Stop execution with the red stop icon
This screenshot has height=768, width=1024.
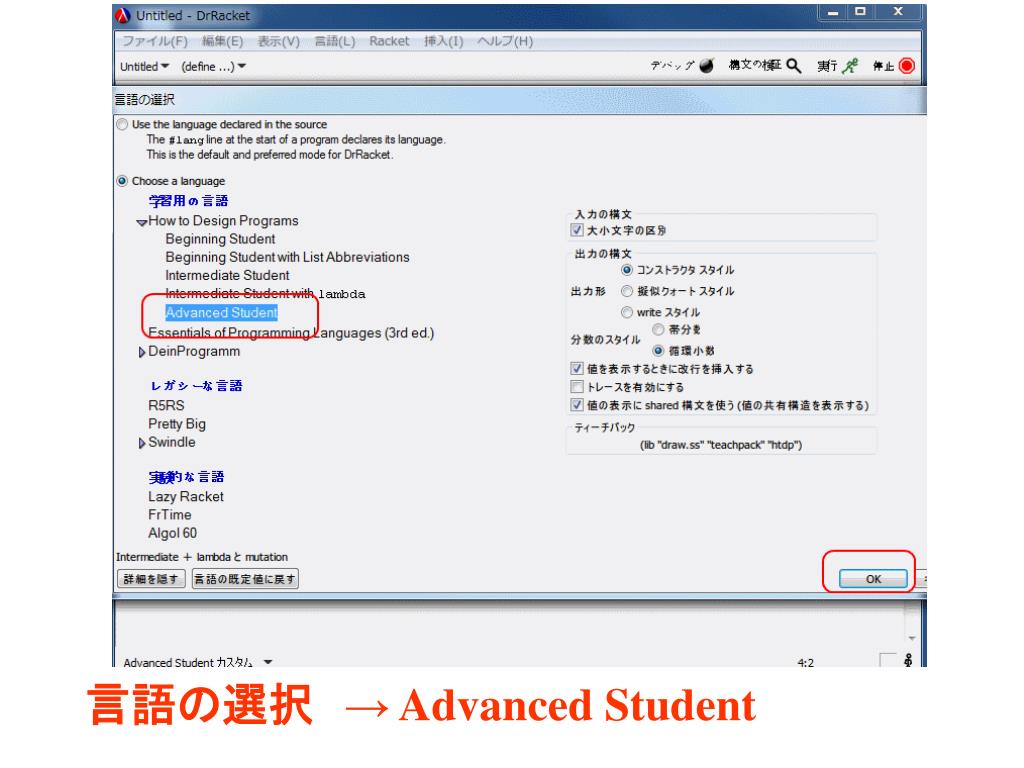point(906,65)
